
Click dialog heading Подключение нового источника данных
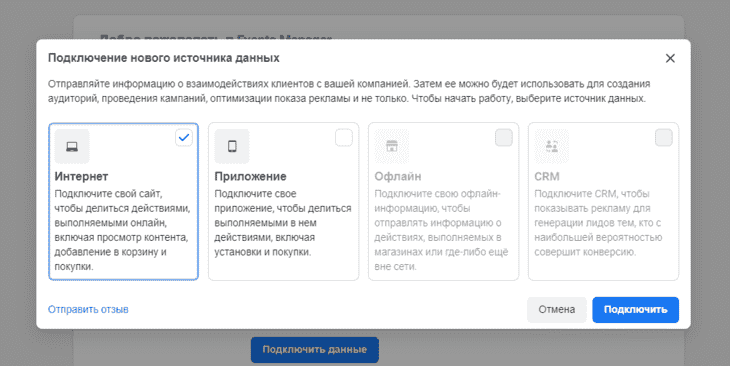tap(164, 58)
